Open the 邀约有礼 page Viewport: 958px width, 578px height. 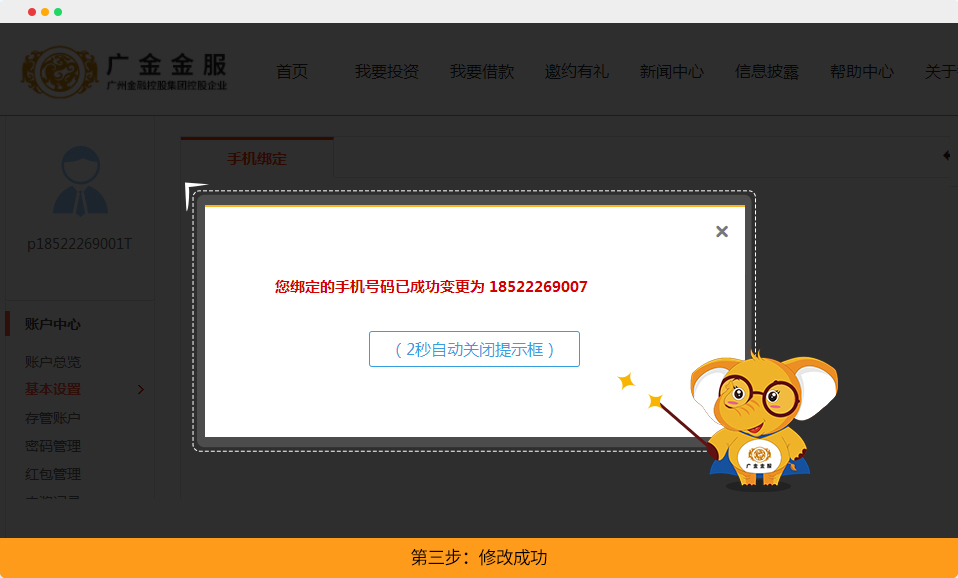(x=576, y=72)
